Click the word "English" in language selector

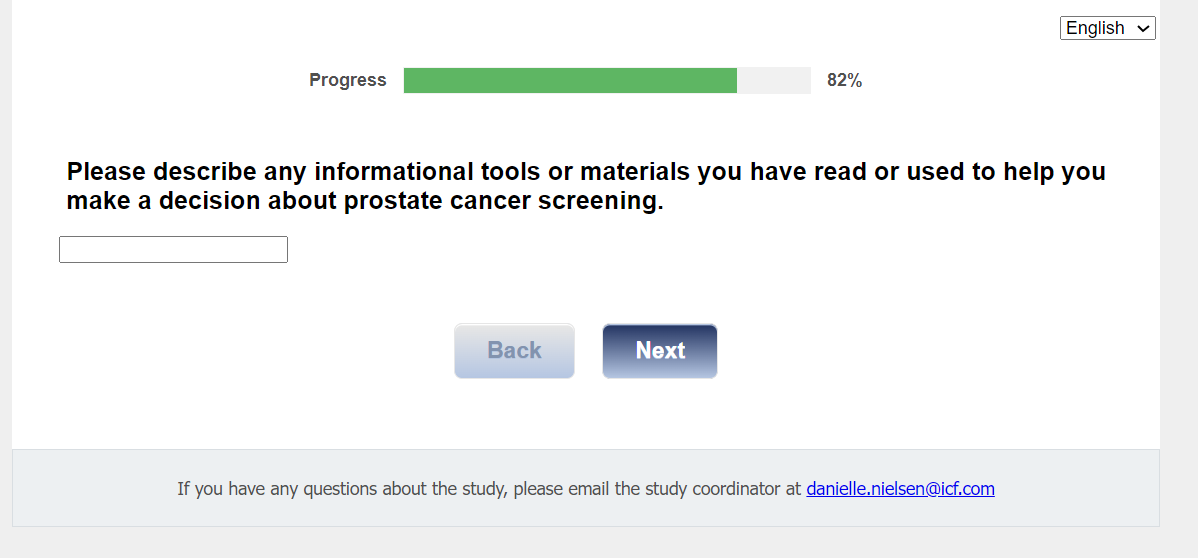(1095, 28)
